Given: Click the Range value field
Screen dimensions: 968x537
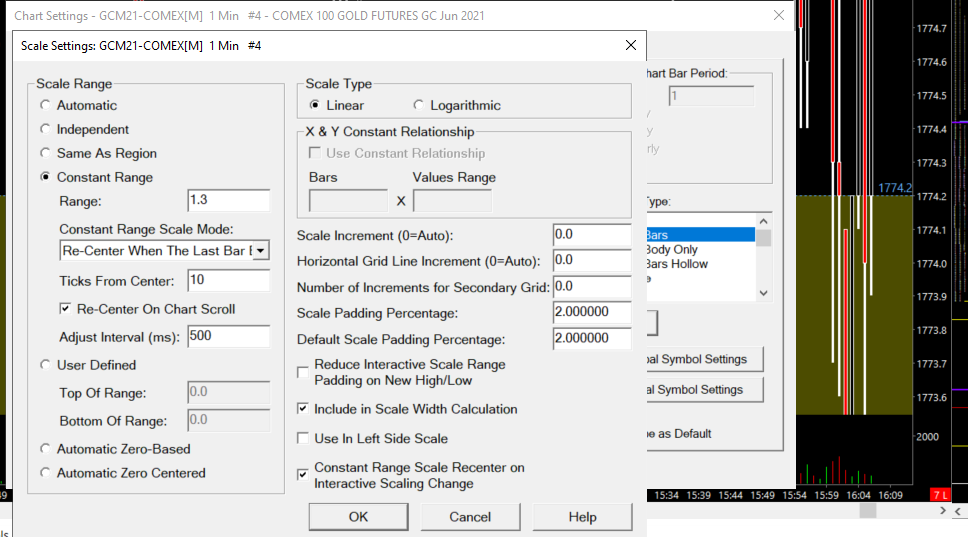Looking at the screenshot, I should click(x=229, y=201).
